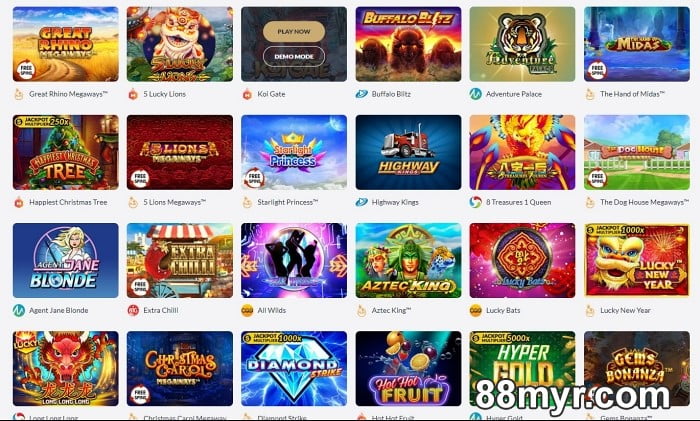Click provider icon beside 8 Treasures 1 Queen
Viewport: 700px width, 421px height.
pos(475,202)
